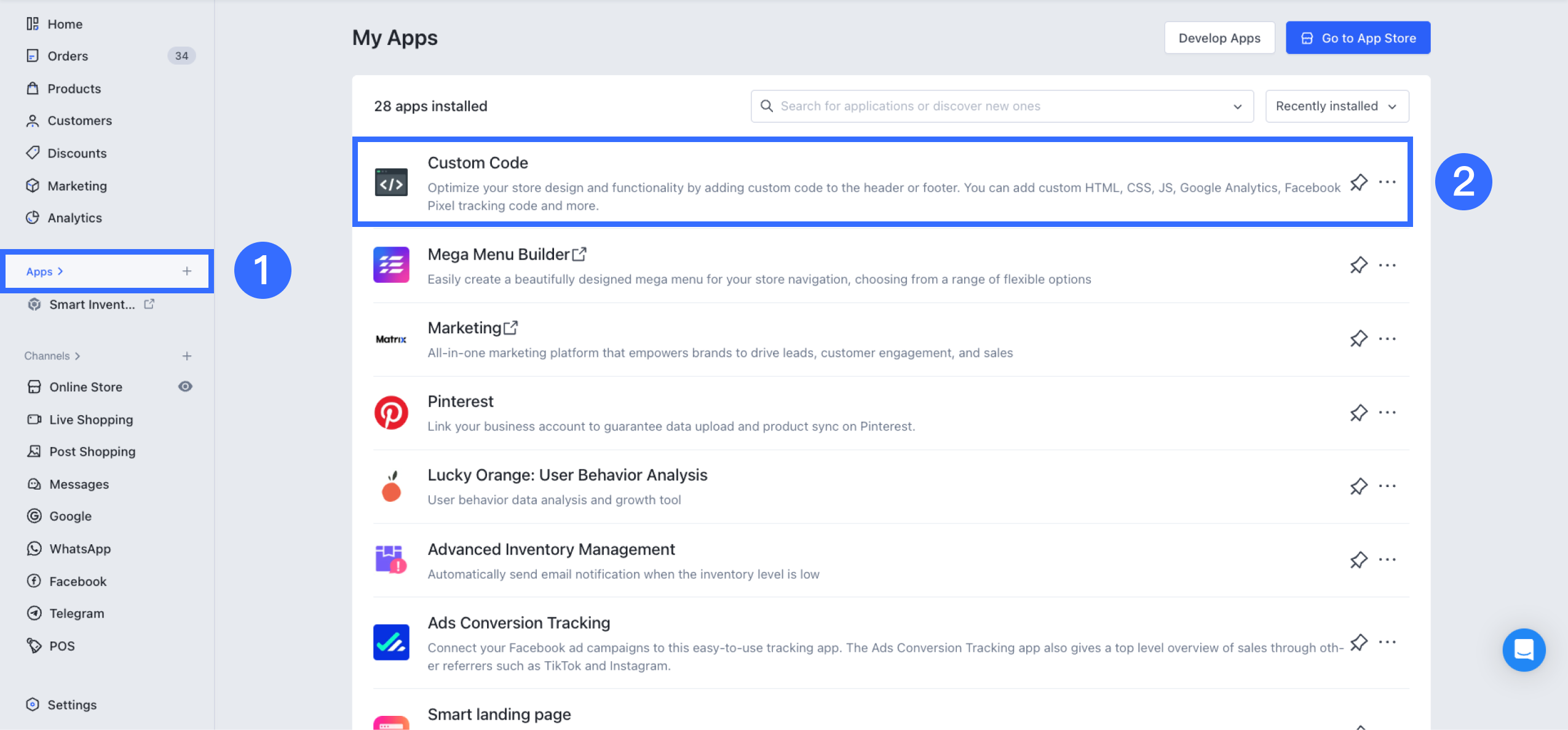Click the Pinterest app logo icon
Viewport: 1568px width, 730px height.
coord(391,413)
